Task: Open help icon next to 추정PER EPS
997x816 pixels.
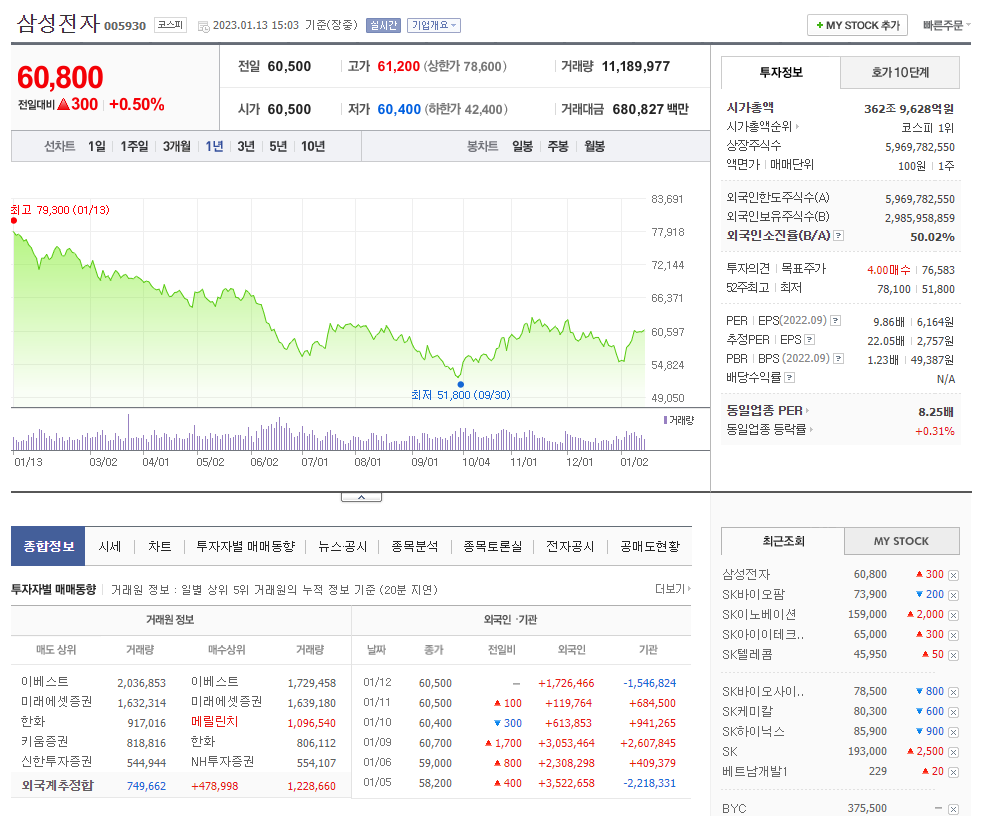Action: tap(809, 340)
